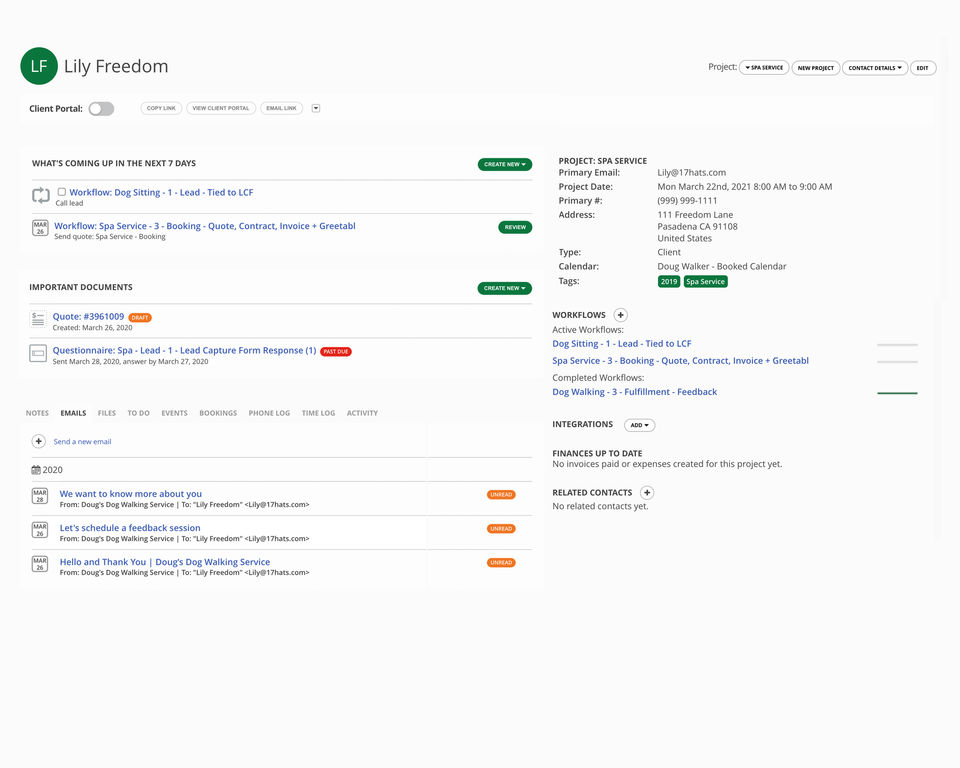The image size is (960, 768).
Task: Click the Review button
Action: tap(515, 227)
